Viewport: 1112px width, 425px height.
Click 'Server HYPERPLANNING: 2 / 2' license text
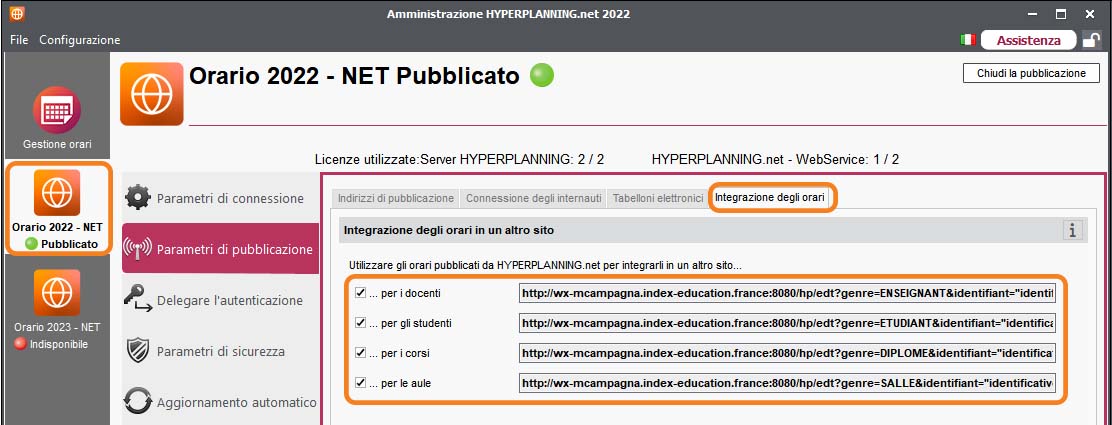tap(512, 160)
